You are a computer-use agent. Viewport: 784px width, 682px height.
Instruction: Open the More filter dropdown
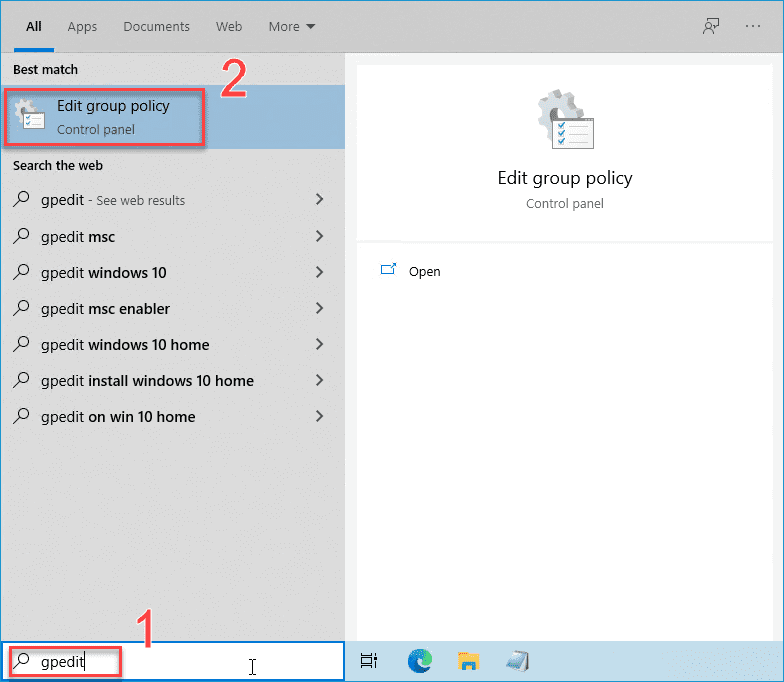292,26
